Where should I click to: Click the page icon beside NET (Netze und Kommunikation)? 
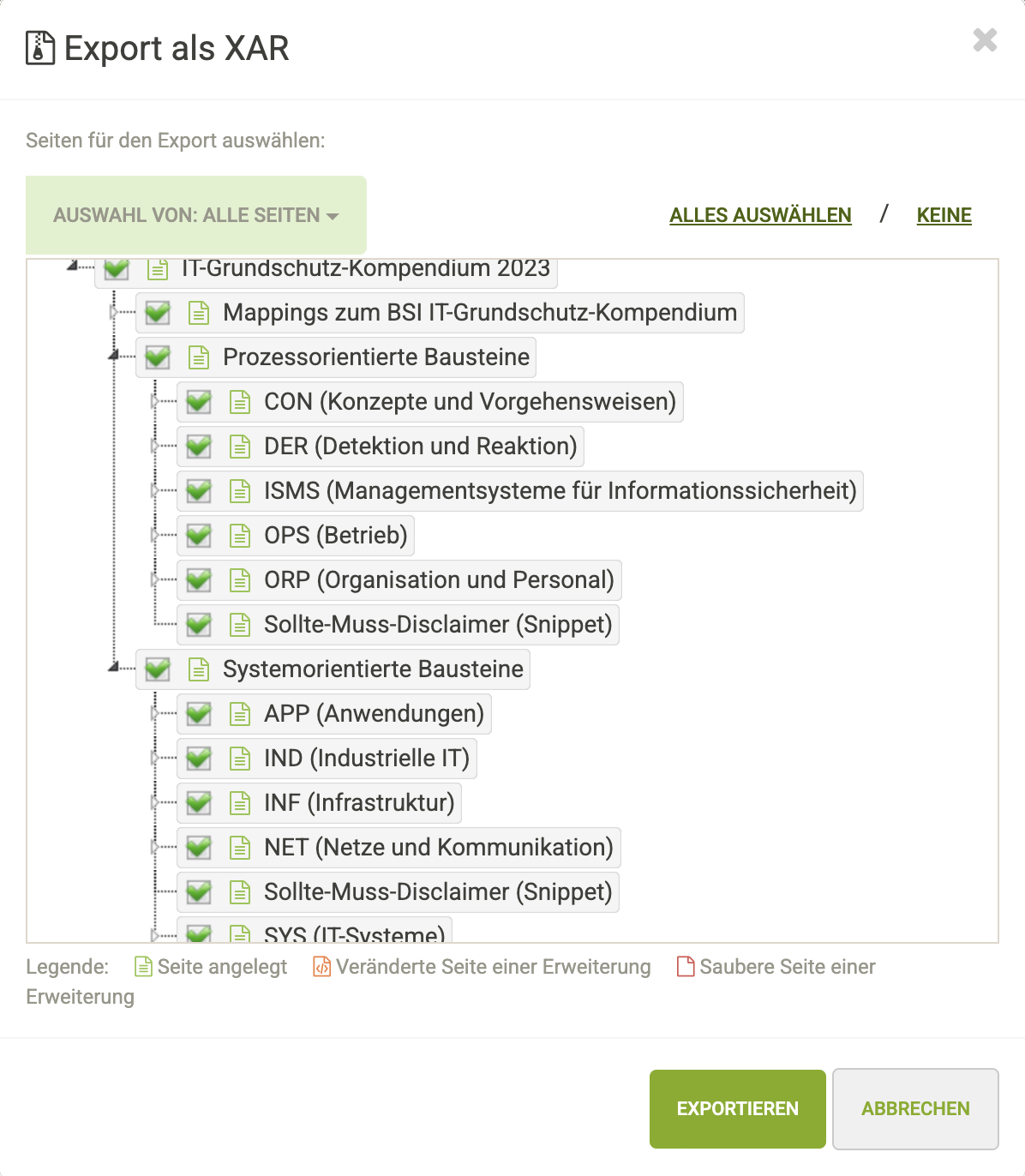(240, 848)
